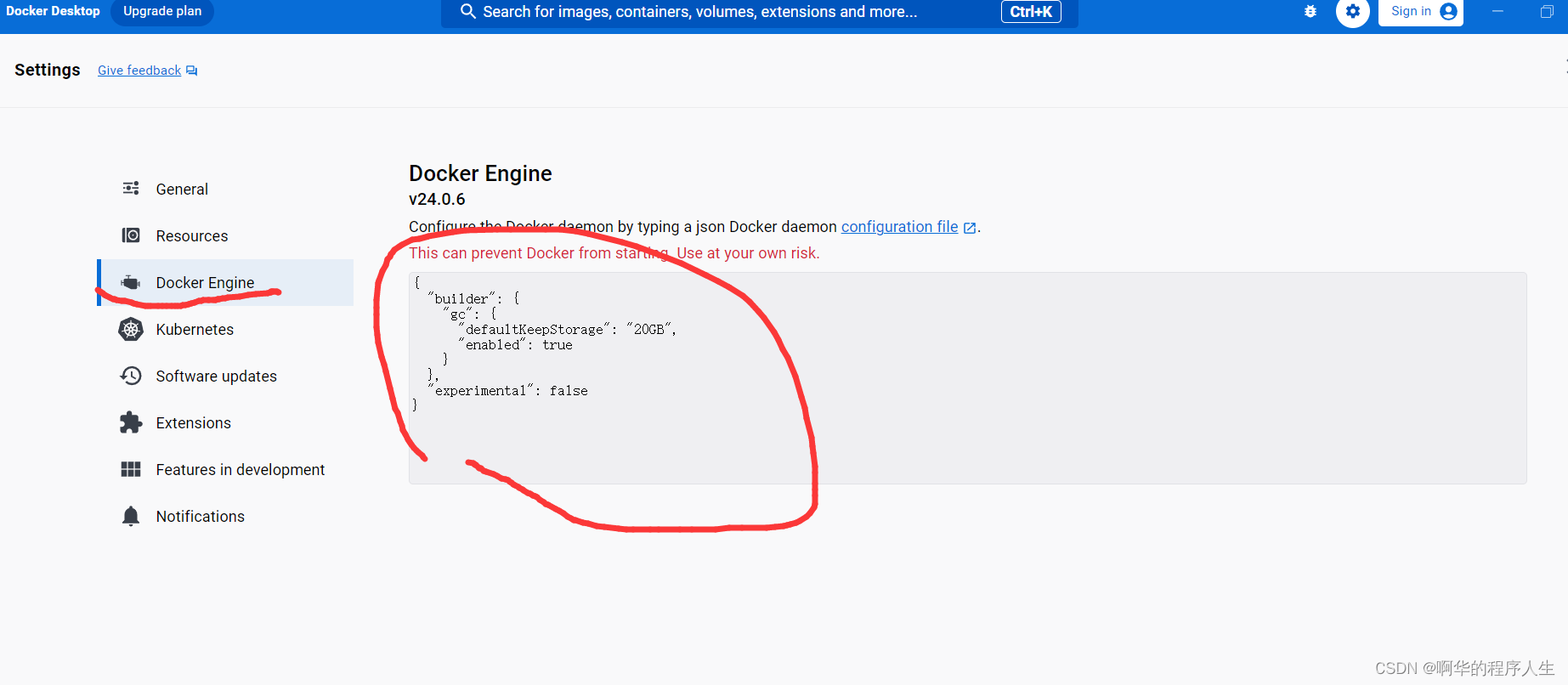
Task: Click the Software updates clock icon
Action: (131, 376)
